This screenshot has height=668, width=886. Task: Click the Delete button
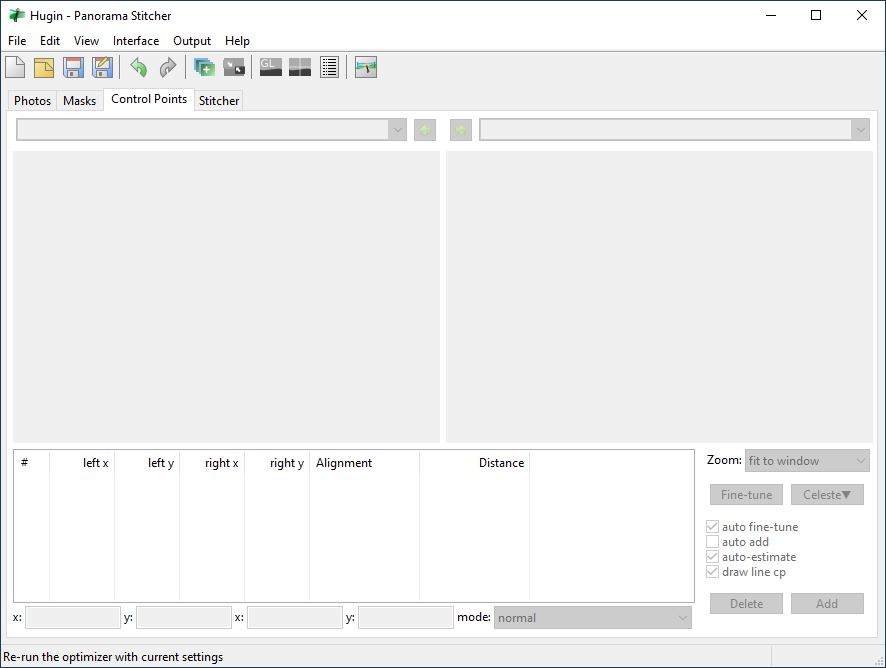tap(746, 604)
